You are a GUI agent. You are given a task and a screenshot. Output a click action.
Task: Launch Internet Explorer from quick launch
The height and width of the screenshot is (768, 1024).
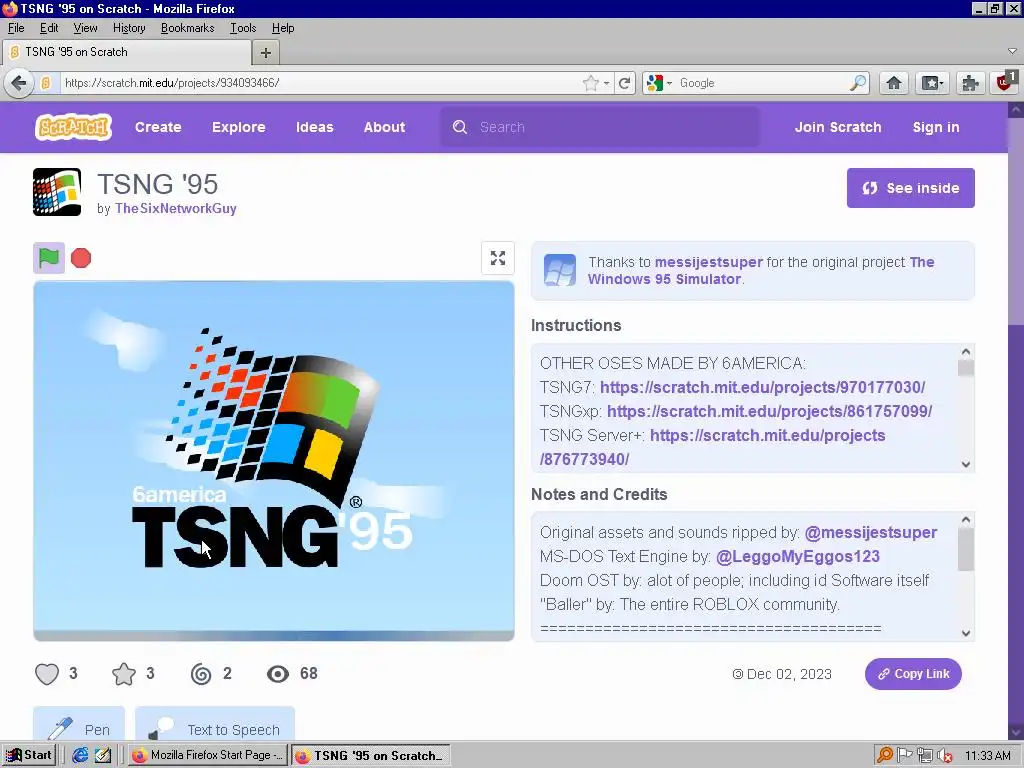point(80,756)
